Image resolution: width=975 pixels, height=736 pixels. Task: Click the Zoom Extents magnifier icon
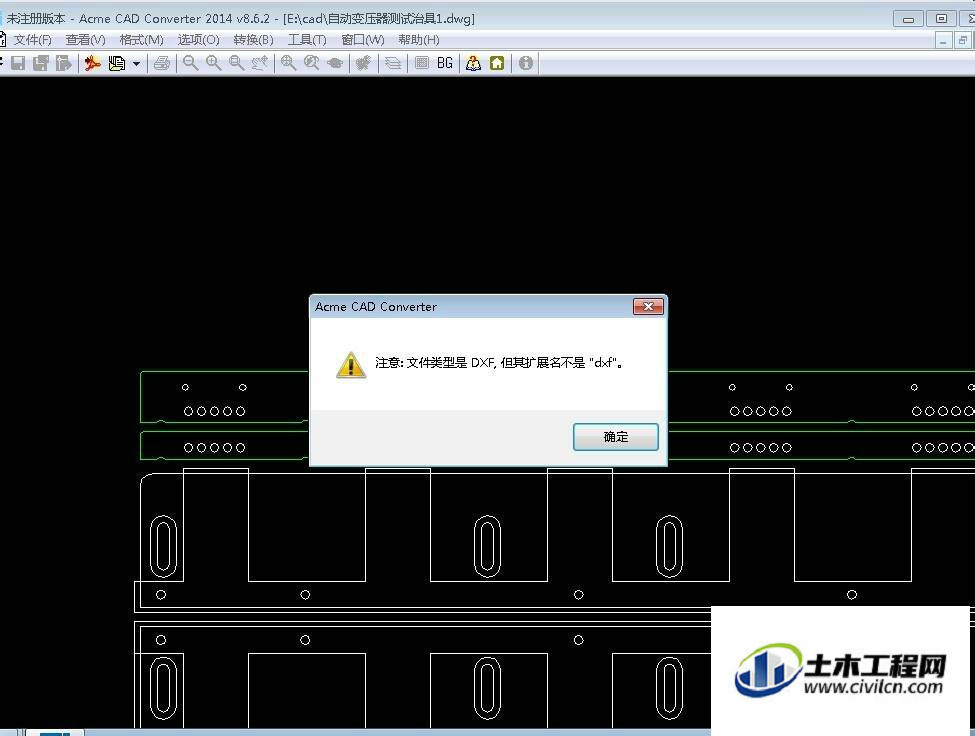tap(289, 63)
